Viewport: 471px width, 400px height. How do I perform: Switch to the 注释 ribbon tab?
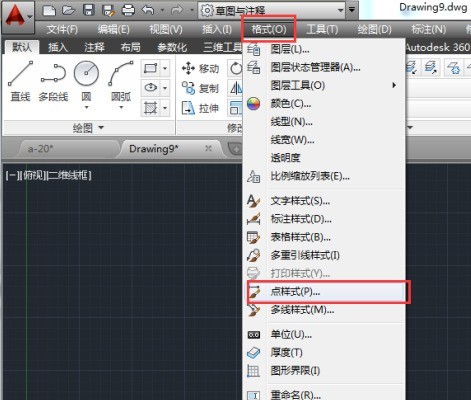pos(94,47)
